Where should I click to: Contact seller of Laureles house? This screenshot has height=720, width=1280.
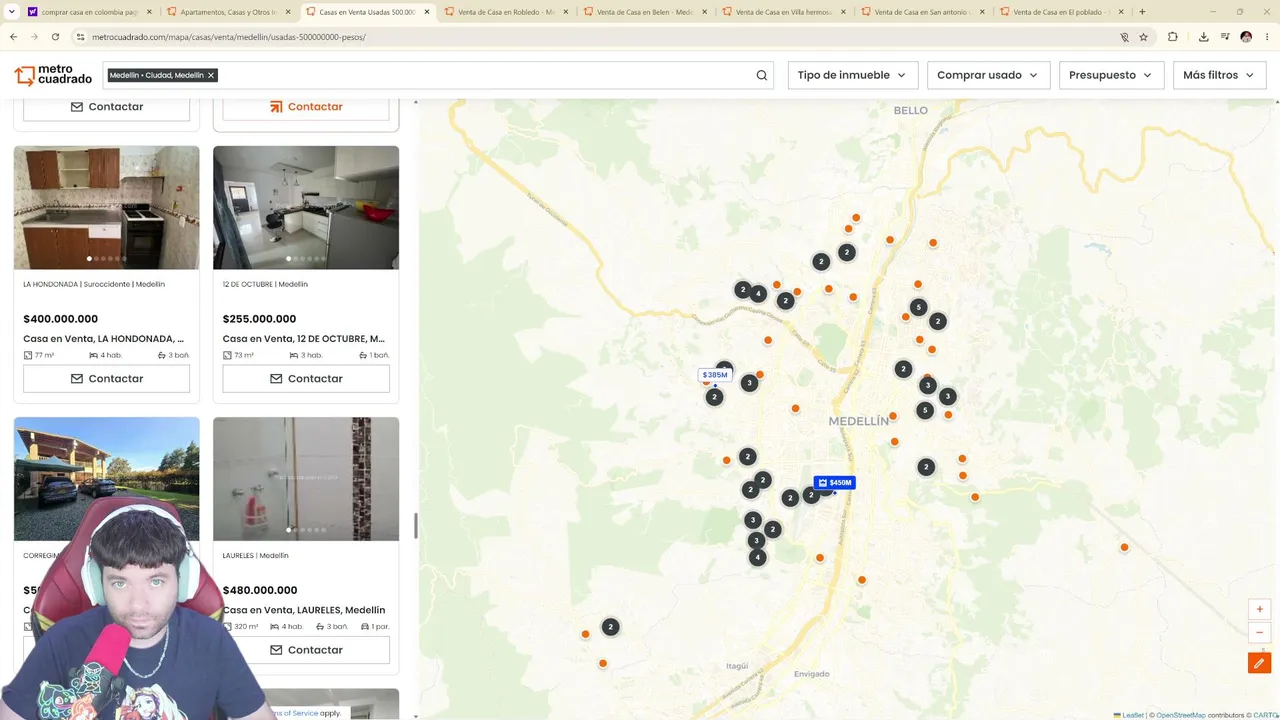[306, 650]
